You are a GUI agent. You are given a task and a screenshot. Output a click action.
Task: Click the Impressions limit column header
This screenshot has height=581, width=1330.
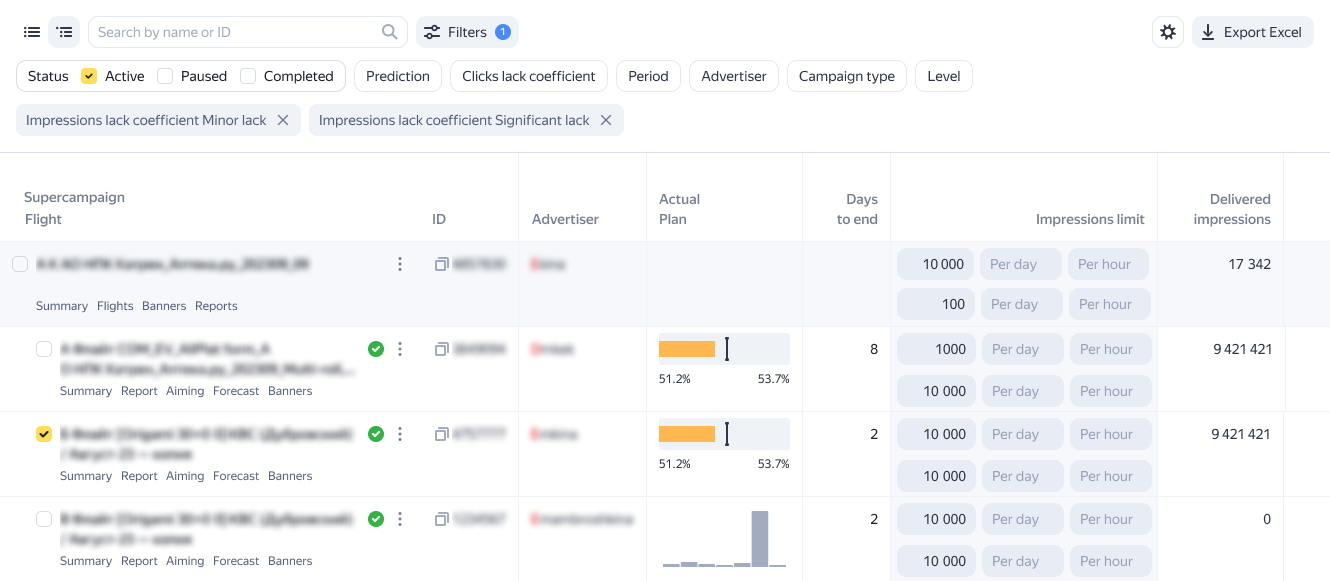1090,219
